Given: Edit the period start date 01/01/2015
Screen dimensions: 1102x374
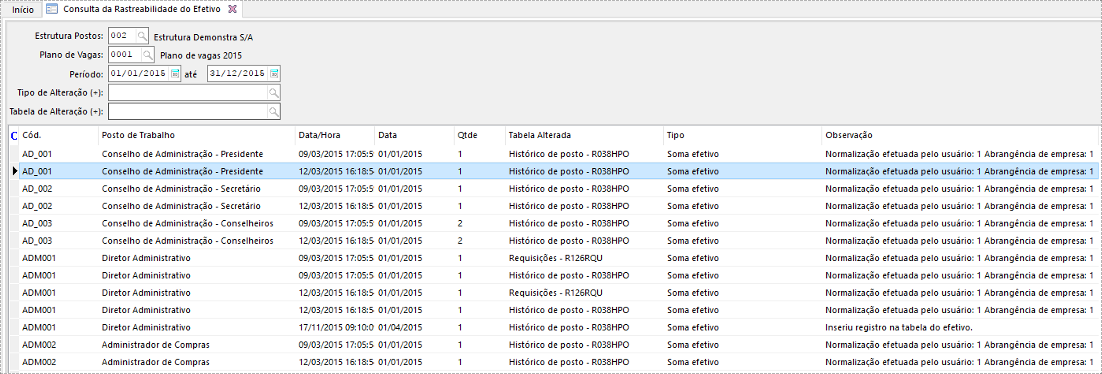Looking at the screenshot, I should pyautogui.click(x=139, y=73).
